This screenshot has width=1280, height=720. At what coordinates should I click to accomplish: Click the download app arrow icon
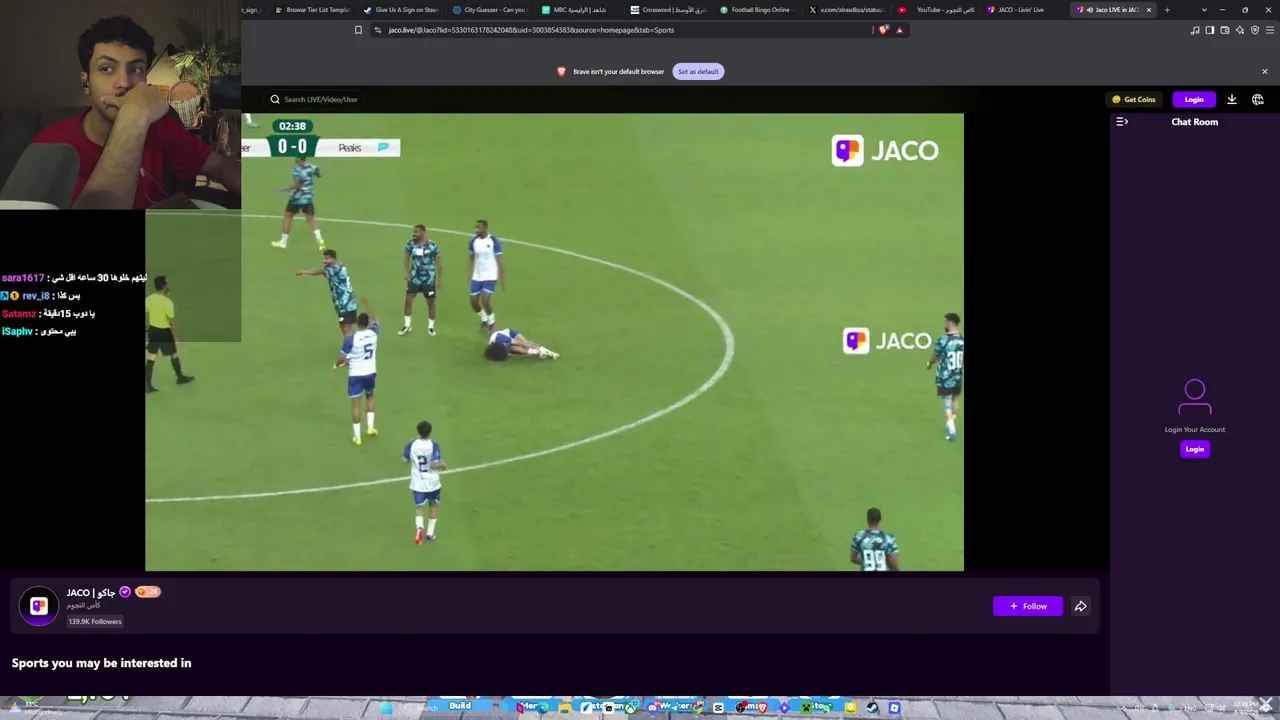coord(1232,99)
